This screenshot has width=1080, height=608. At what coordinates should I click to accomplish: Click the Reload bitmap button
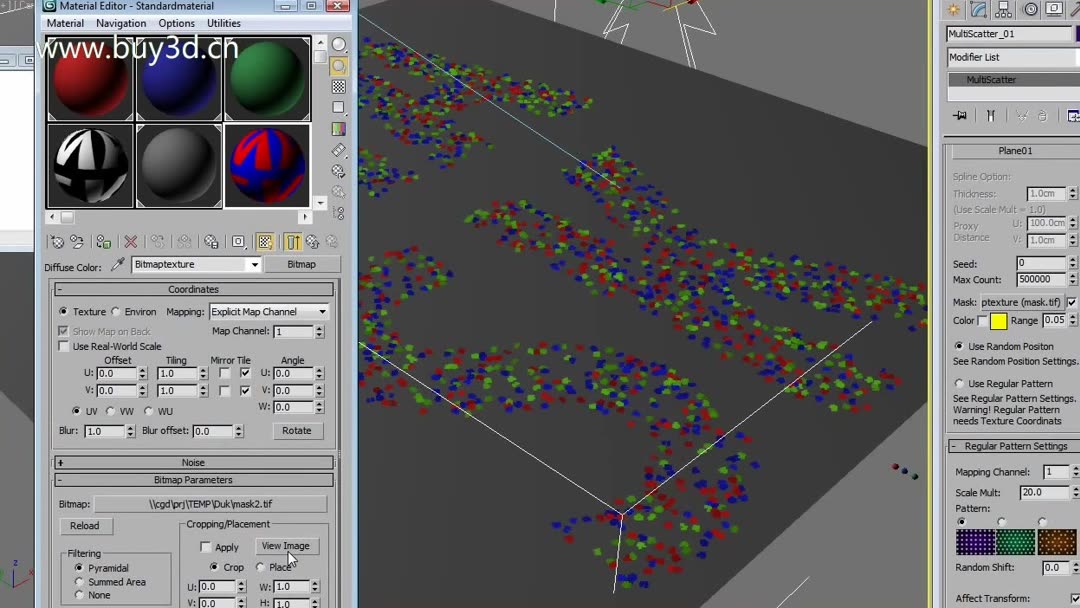[85, 526]
